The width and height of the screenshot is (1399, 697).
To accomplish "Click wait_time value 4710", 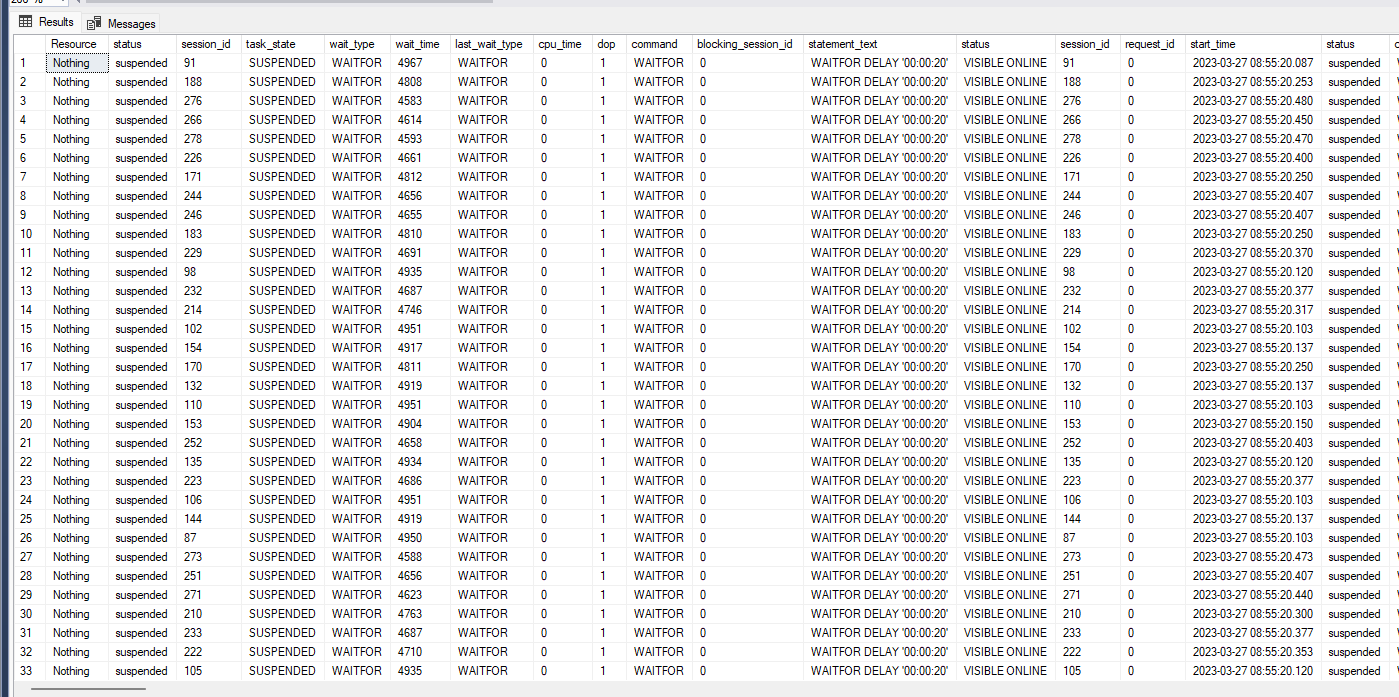I will tap(420, 652).
